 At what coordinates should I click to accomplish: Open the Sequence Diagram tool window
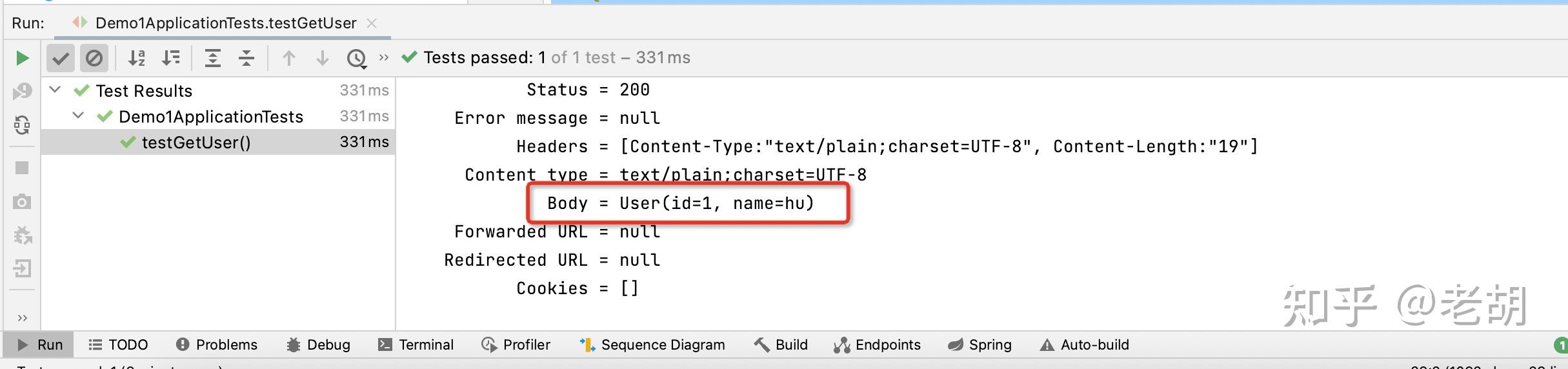point(652,344)
